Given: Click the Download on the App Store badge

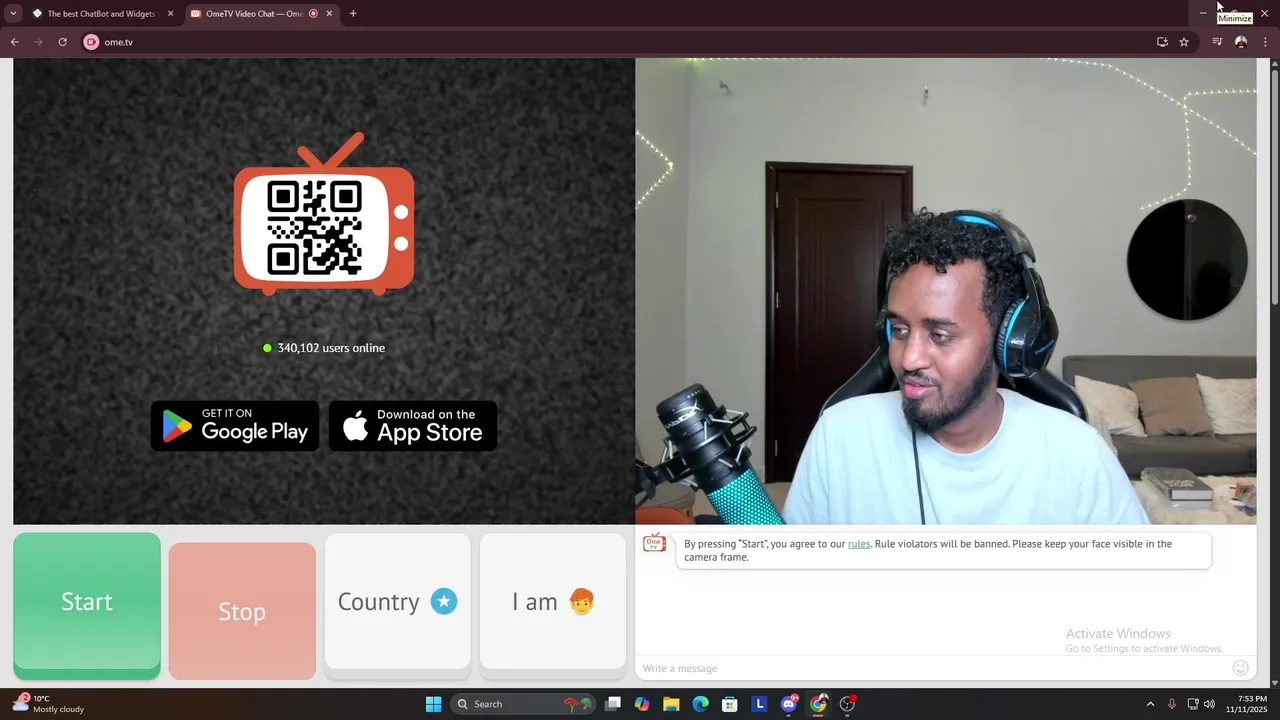Looking at the screenshot, I should tap(413, 426).
